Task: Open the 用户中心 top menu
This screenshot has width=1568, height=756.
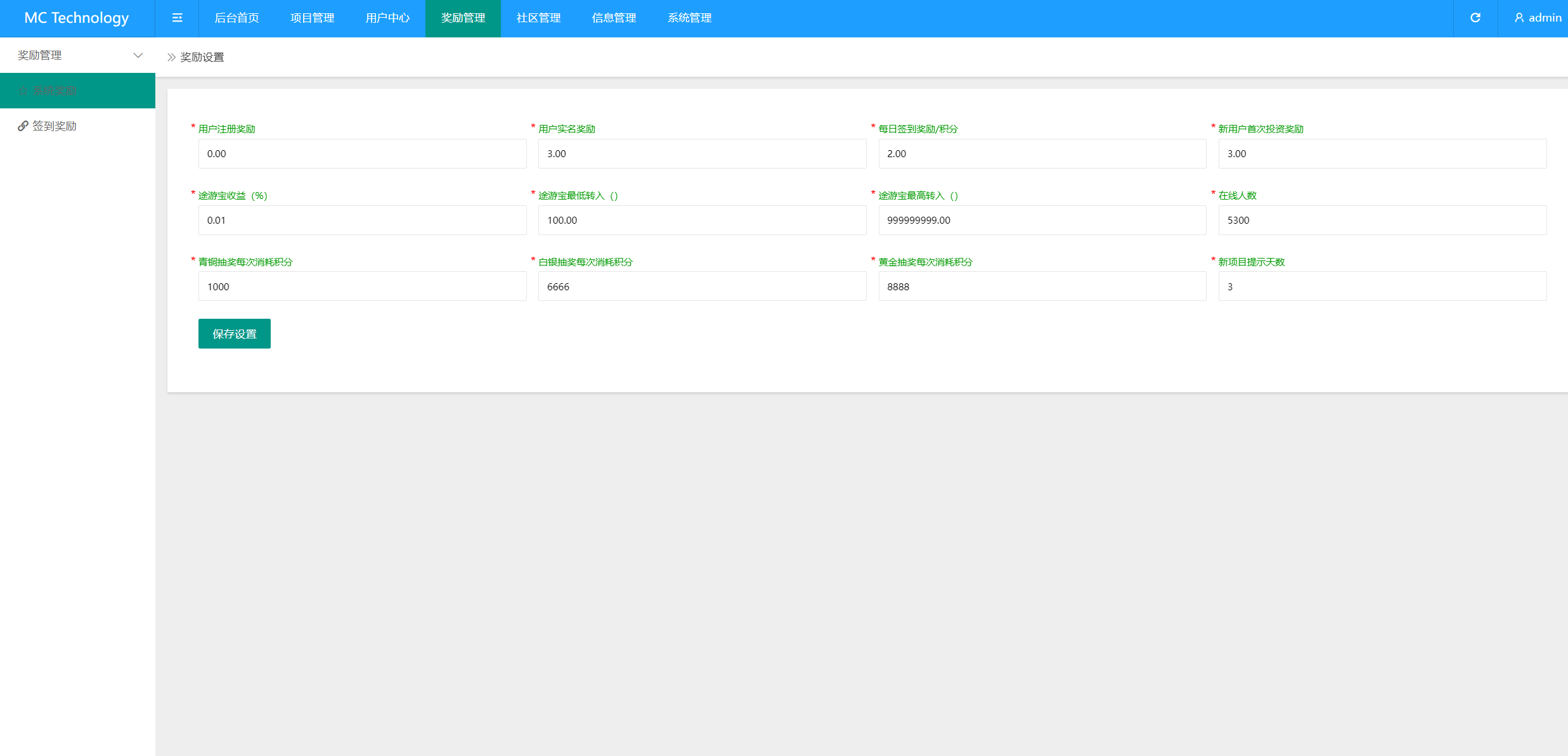Action: coord(387,18)
